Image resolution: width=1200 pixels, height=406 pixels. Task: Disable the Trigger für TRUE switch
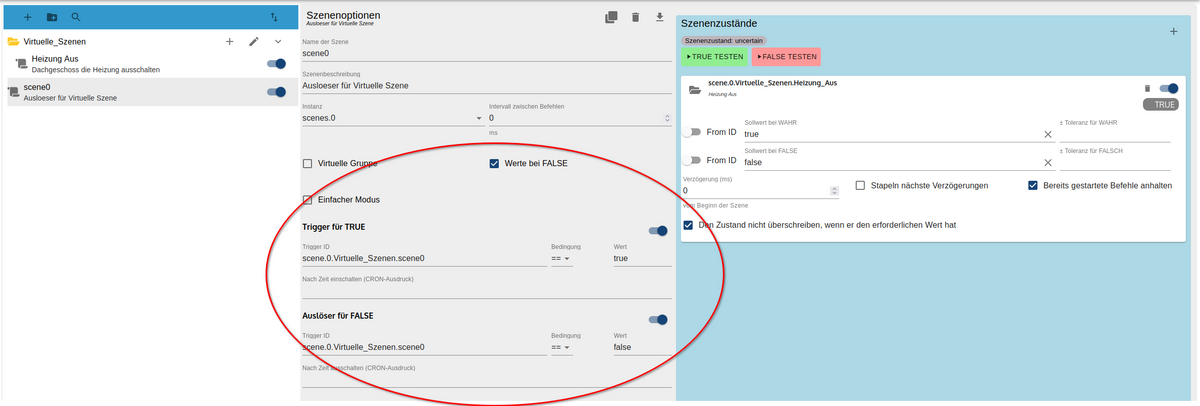tap(658, 231)
